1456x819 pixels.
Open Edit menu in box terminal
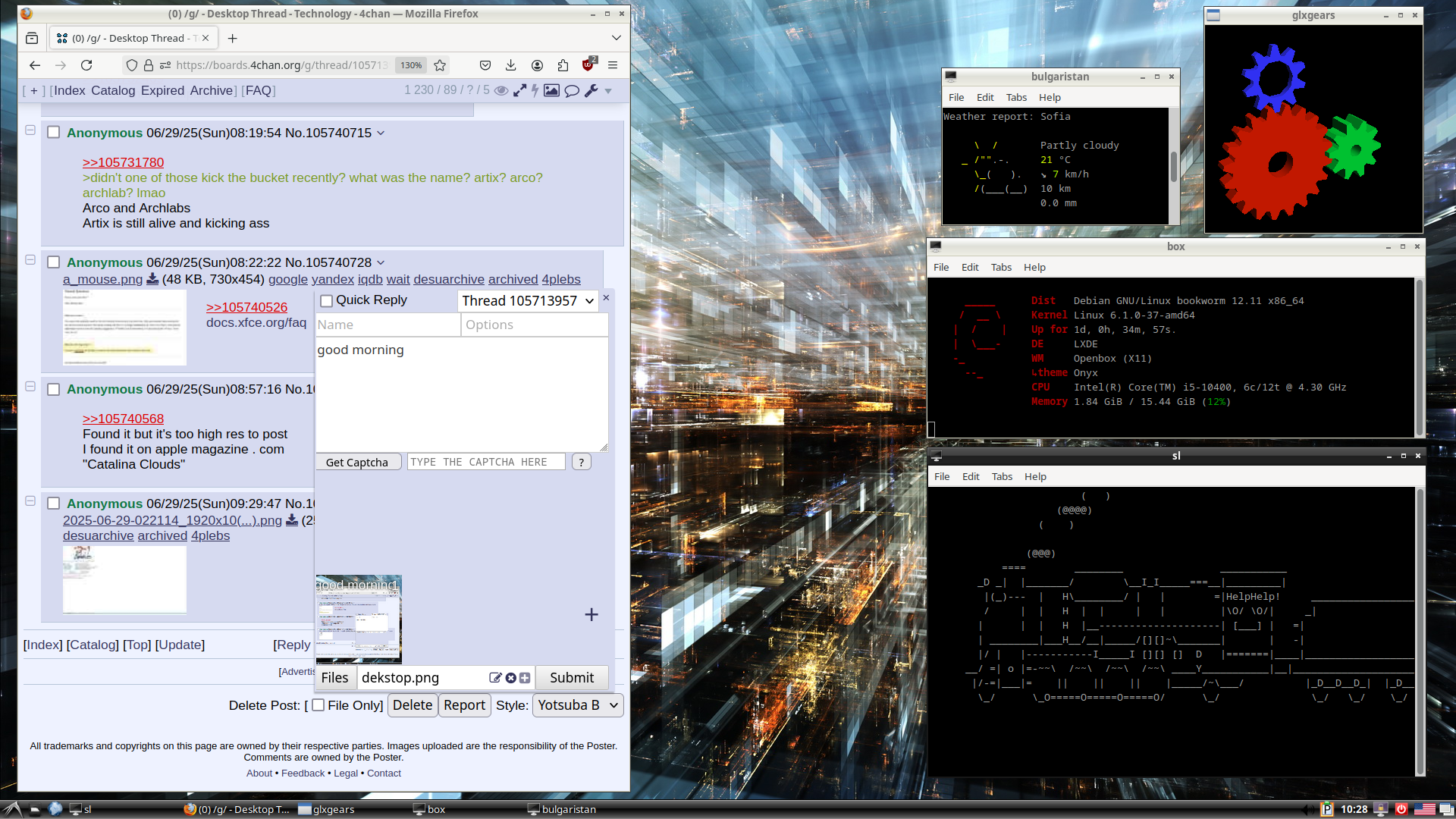[x=970, y=267]
